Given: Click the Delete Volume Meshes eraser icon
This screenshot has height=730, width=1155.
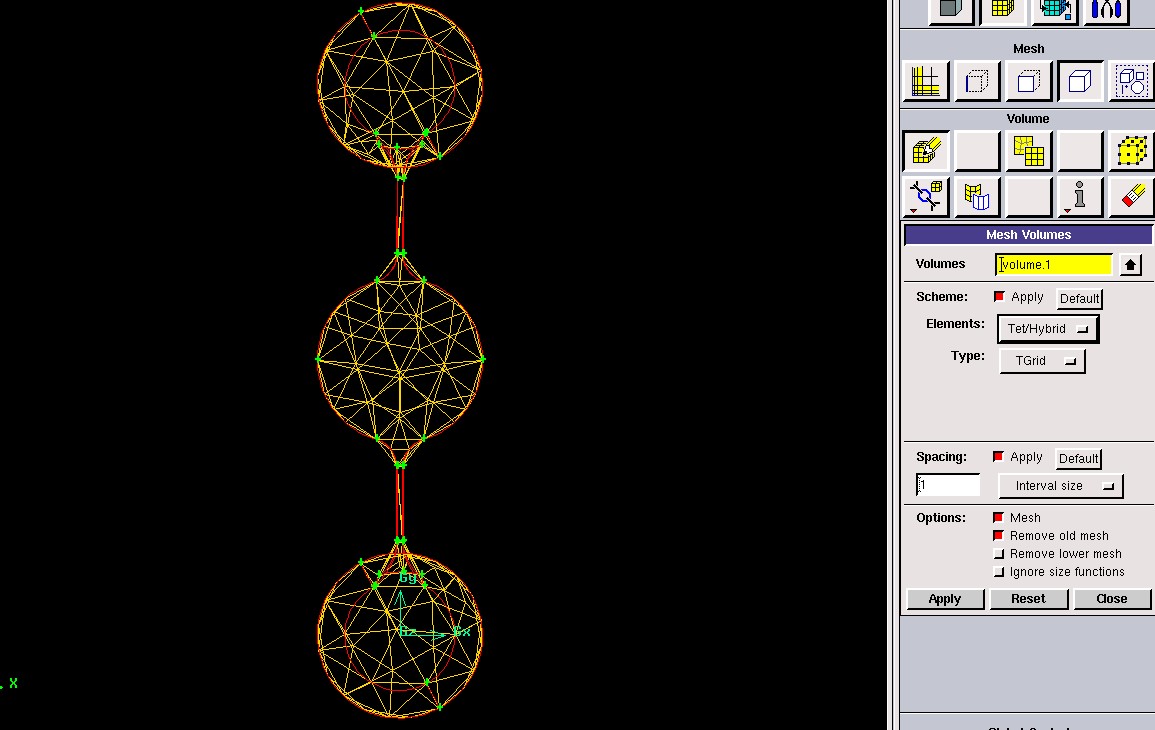Looking at the screenshot, I should (x=1131, y=197).
